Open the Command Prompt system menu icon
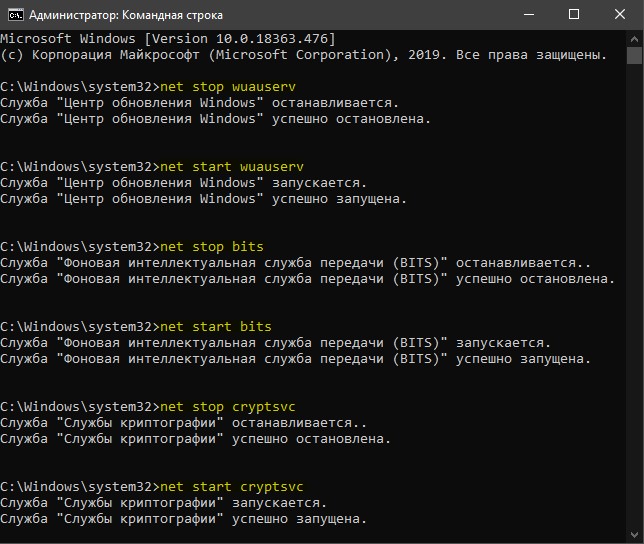644x544 pixels. tap(16, 15)
